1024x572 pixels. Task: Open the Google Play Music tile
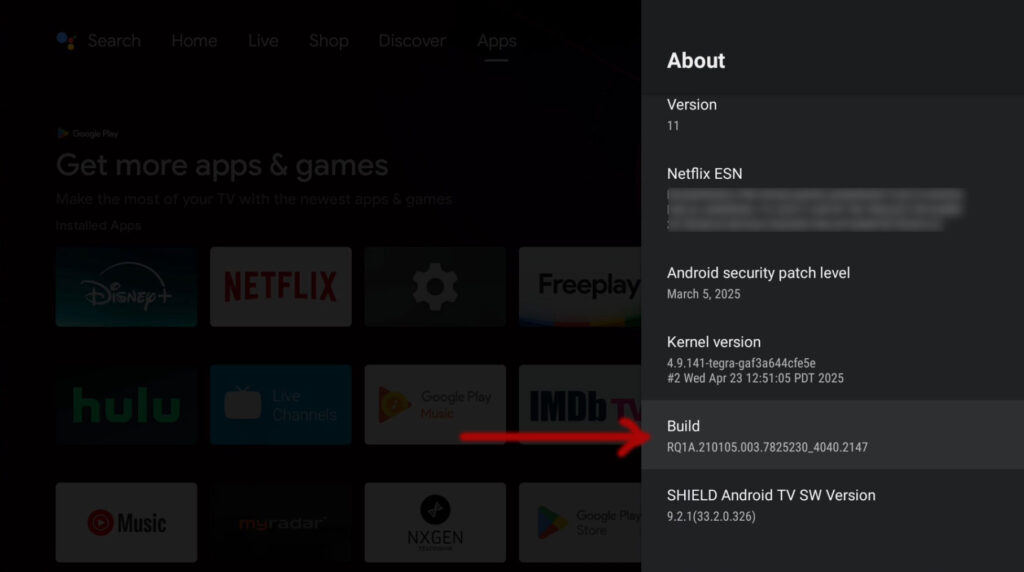click(435, 405)
